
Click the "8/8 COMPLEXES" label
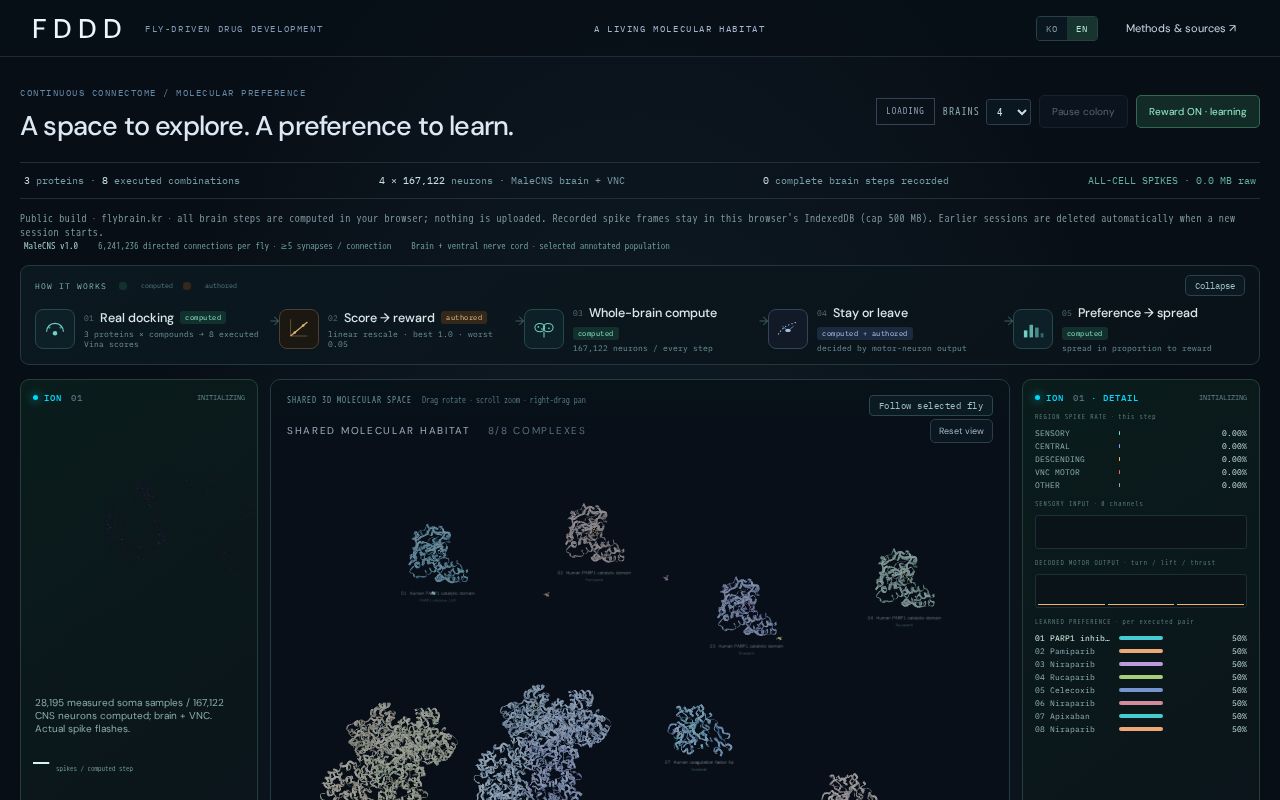pos(537,431)
